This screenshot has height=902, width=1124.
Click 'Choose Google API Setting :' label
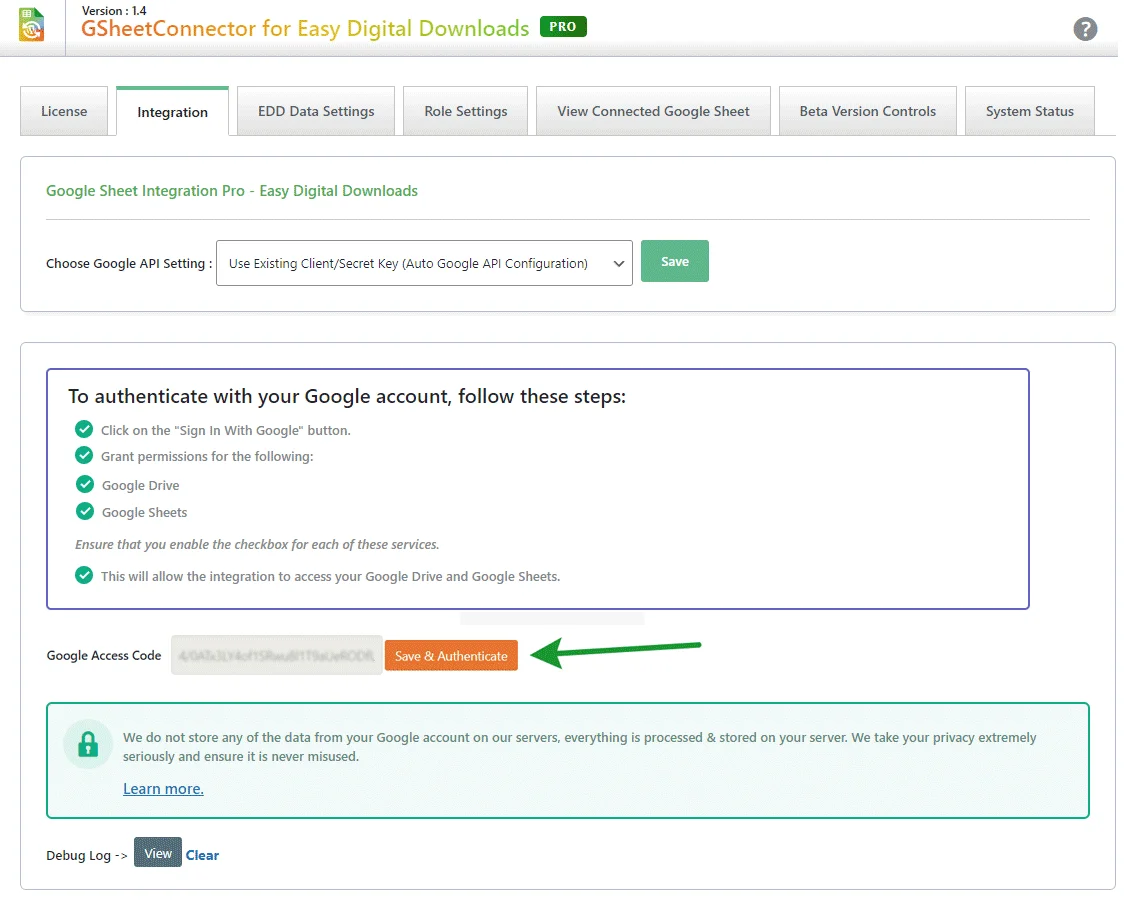129,263
